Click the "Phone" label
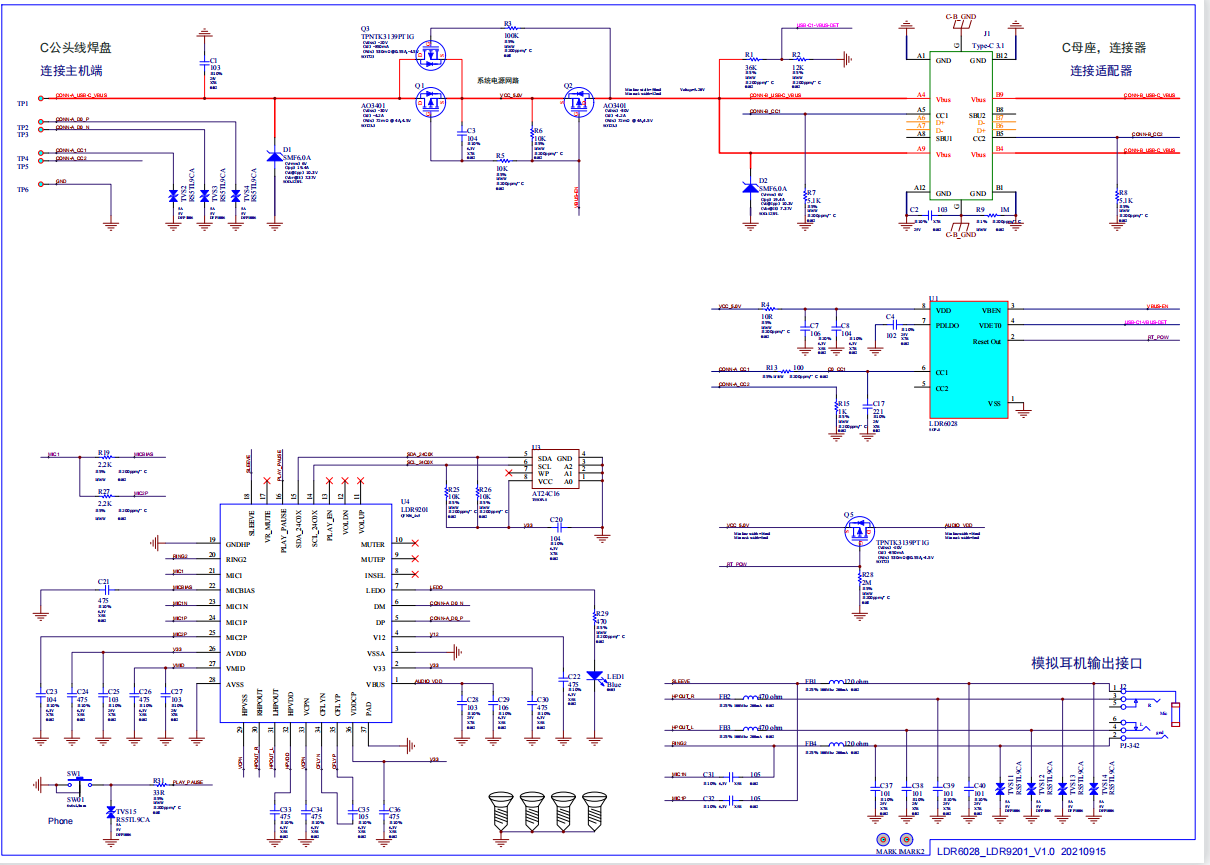 [60, 821]
